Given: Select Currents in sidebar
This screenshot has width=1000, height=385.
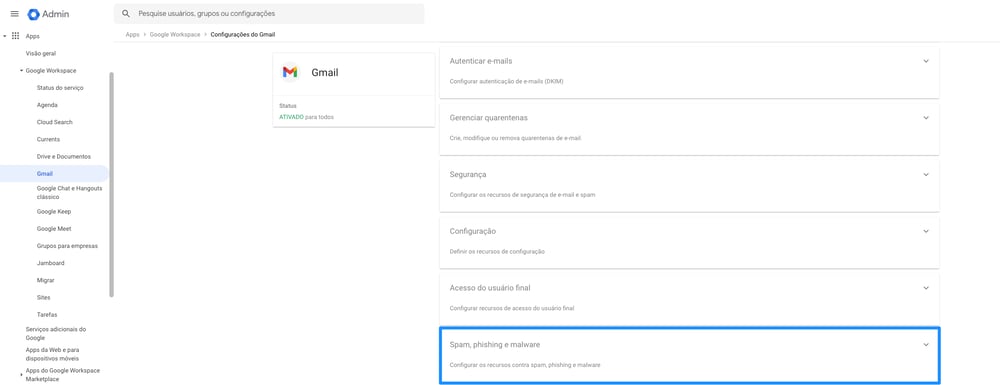Looking at the screenshot, I should click(x=48, y=140).
